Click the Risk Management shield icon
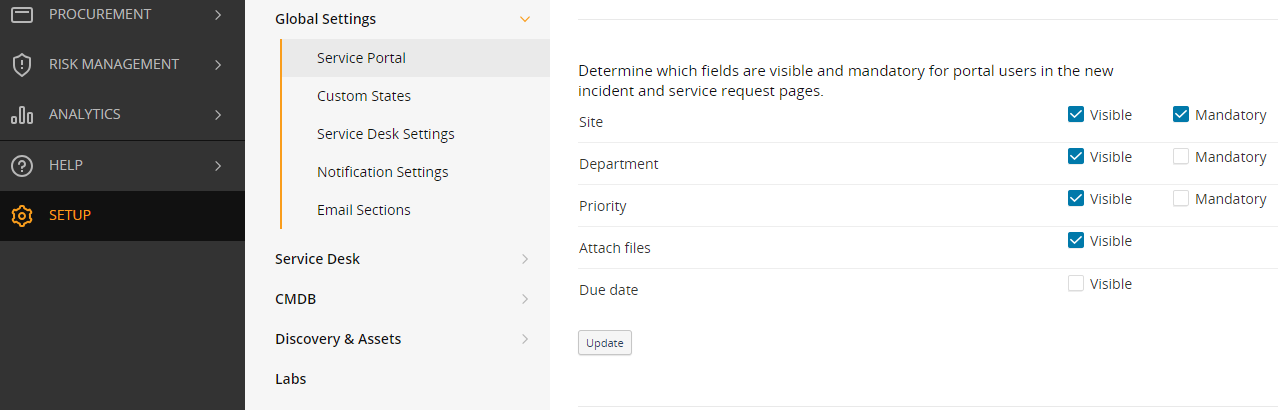1279x410 pixels. pyautogui.click(x=21, y=65)
